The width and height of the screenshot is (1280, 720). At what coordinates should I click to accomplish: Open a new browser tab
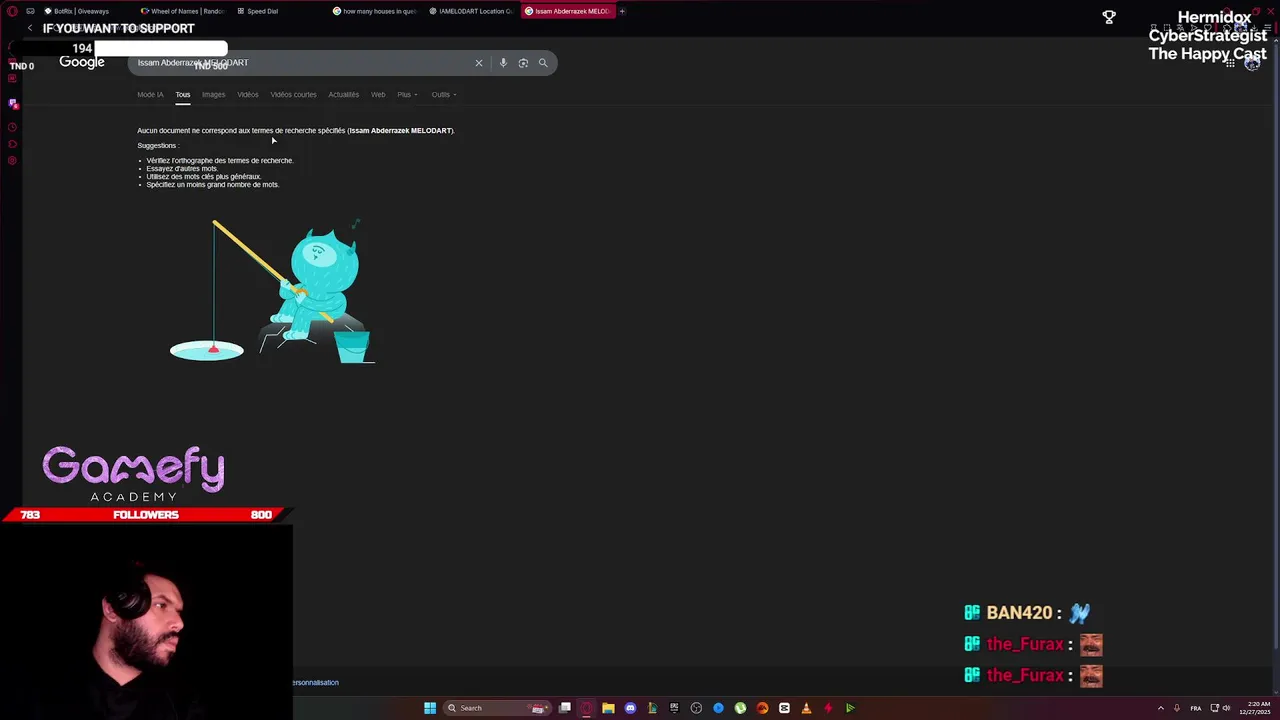[x=622, y=11]
